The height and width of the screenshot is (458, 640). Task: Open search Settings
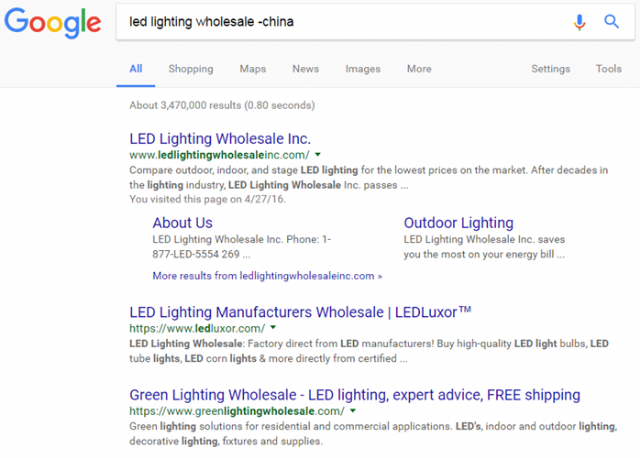[551, 69]
